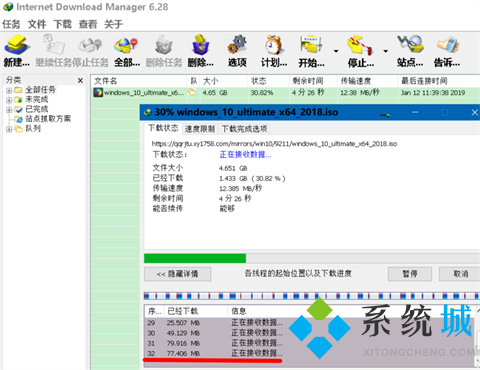This screenshot has height=370, width=480.
Task: Sort by 大小 column header
Action: point(224,81)
